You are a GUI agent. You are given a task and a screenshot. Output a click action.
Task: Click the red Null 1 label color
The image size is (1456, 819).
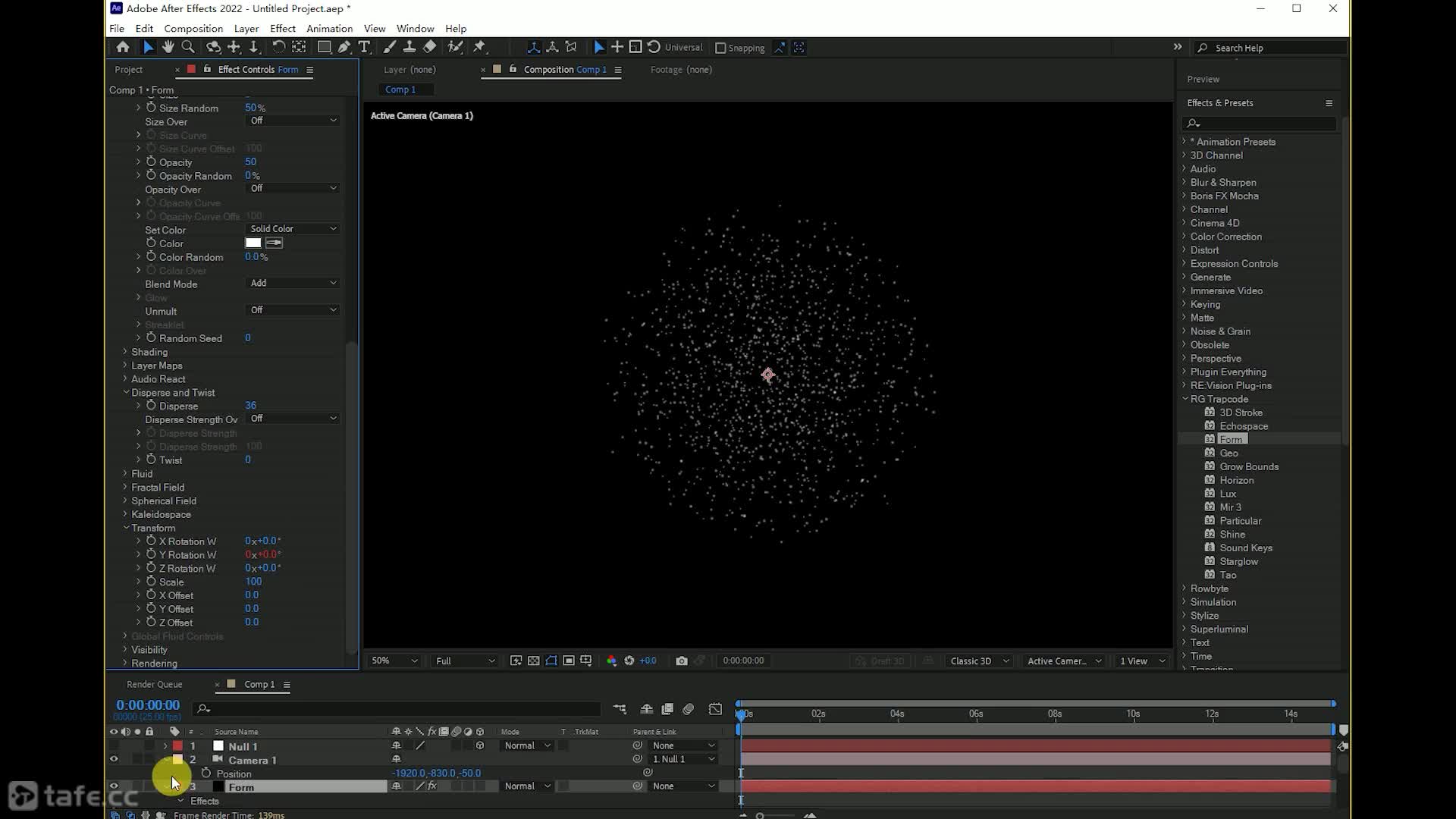click(x=177, y=745)
